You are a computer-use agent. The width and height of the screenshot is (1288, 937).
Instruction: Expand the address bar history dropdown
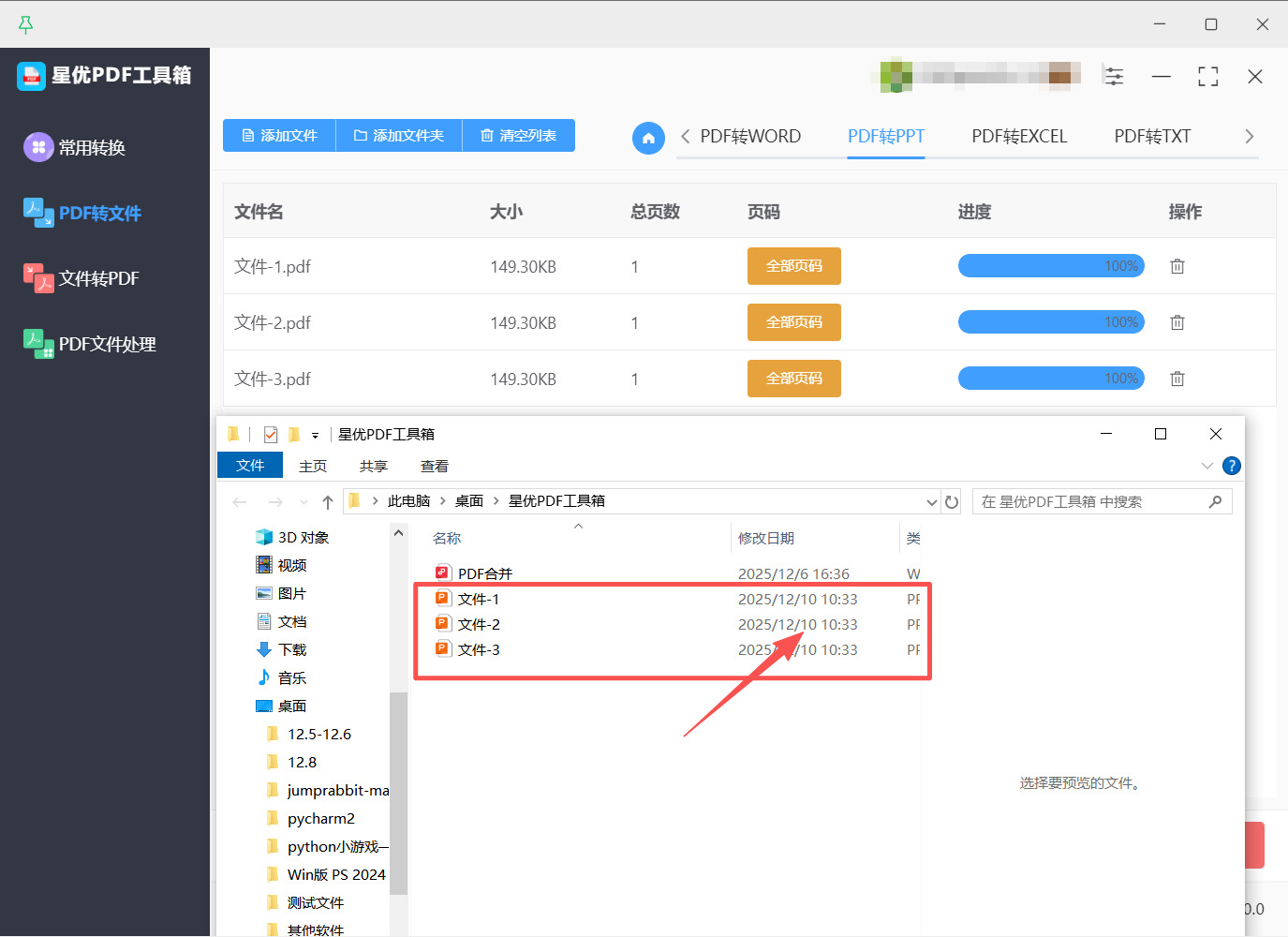coord(932,502)
